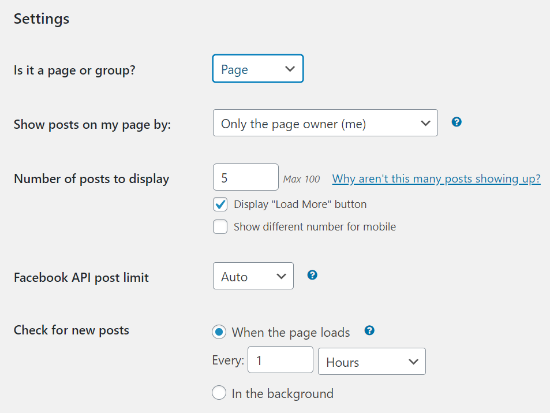Viewport: 550px width, 413px height.
Task: Click the When the page loads label text
Action: [291, 332]
